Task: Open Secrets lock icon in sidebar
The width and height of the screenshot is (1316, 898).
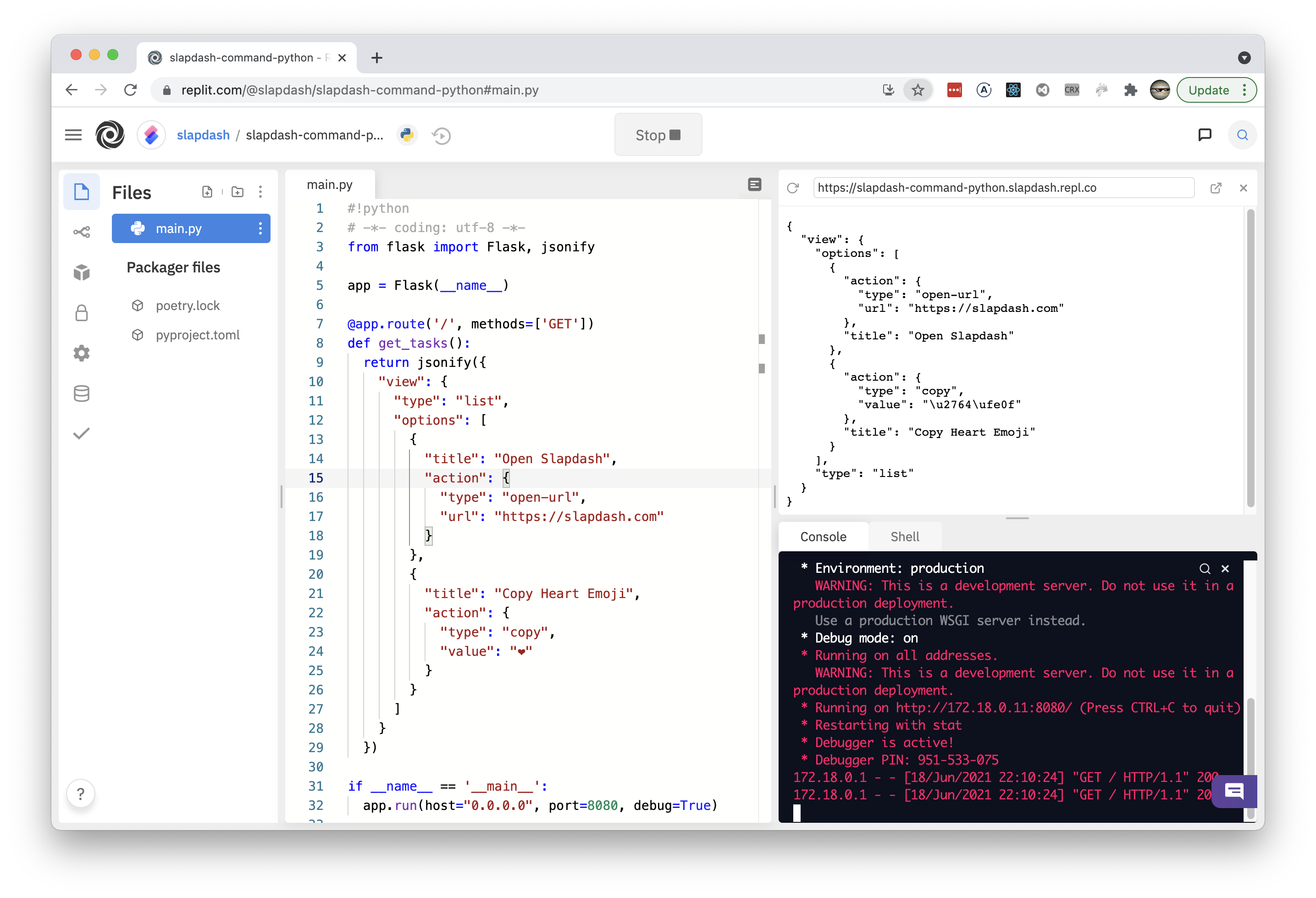Action: [x=82, y=313]
